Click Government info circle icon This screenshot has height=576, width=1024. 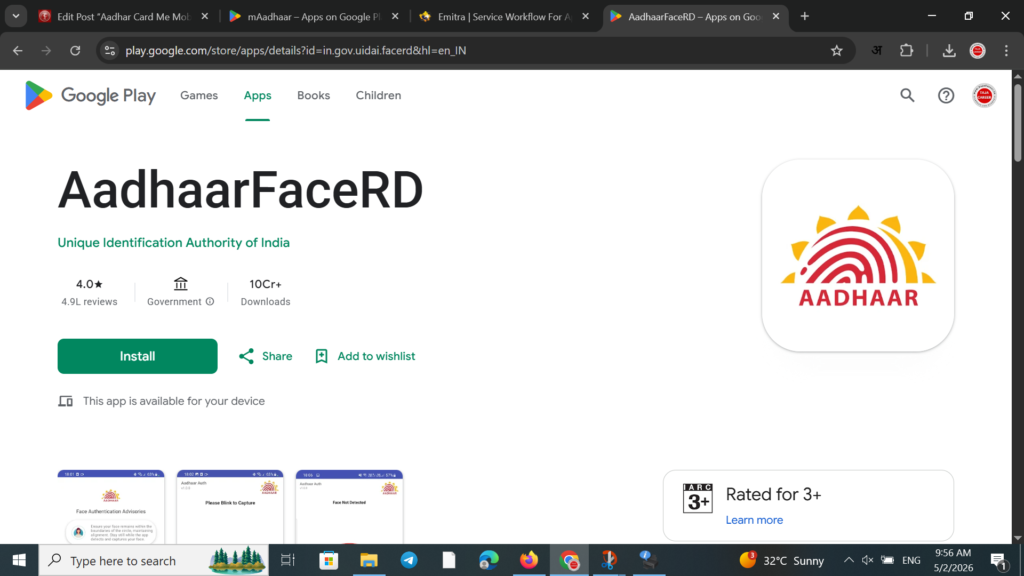coord(210,302)
